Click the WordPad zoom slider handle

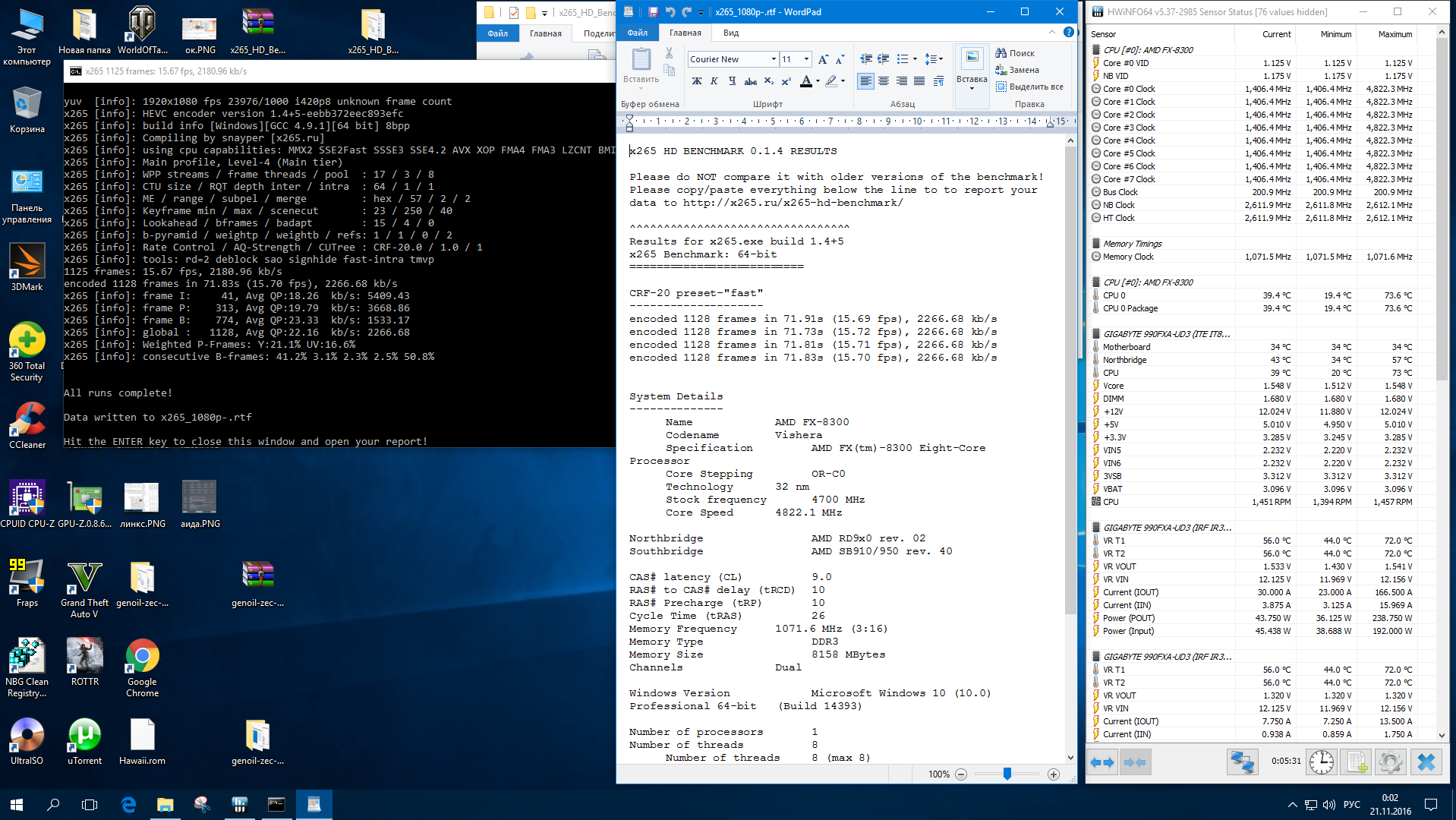coord(1007,774)
